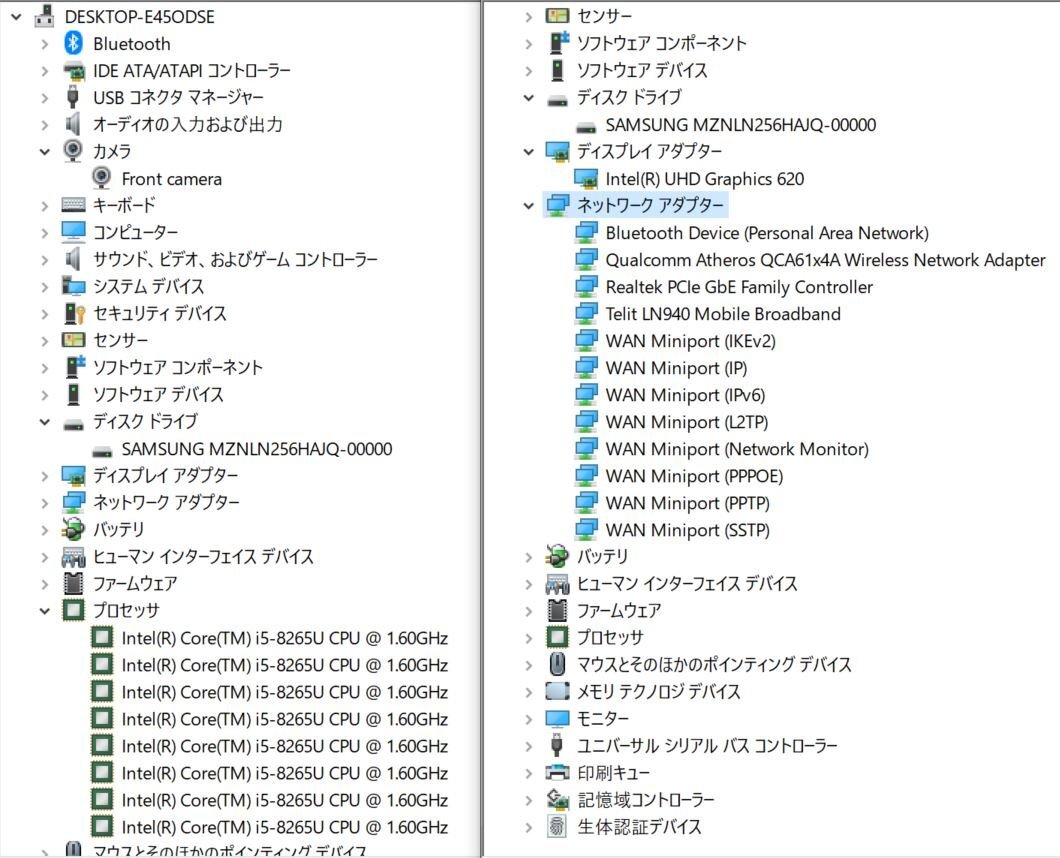Select the last Intel Core i5-8265U CPU entry

(x=285, y=827)
